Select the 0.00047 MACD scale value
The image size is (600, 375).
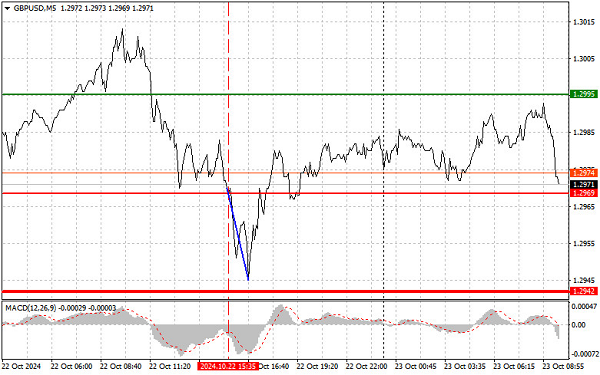pos(584,307)
